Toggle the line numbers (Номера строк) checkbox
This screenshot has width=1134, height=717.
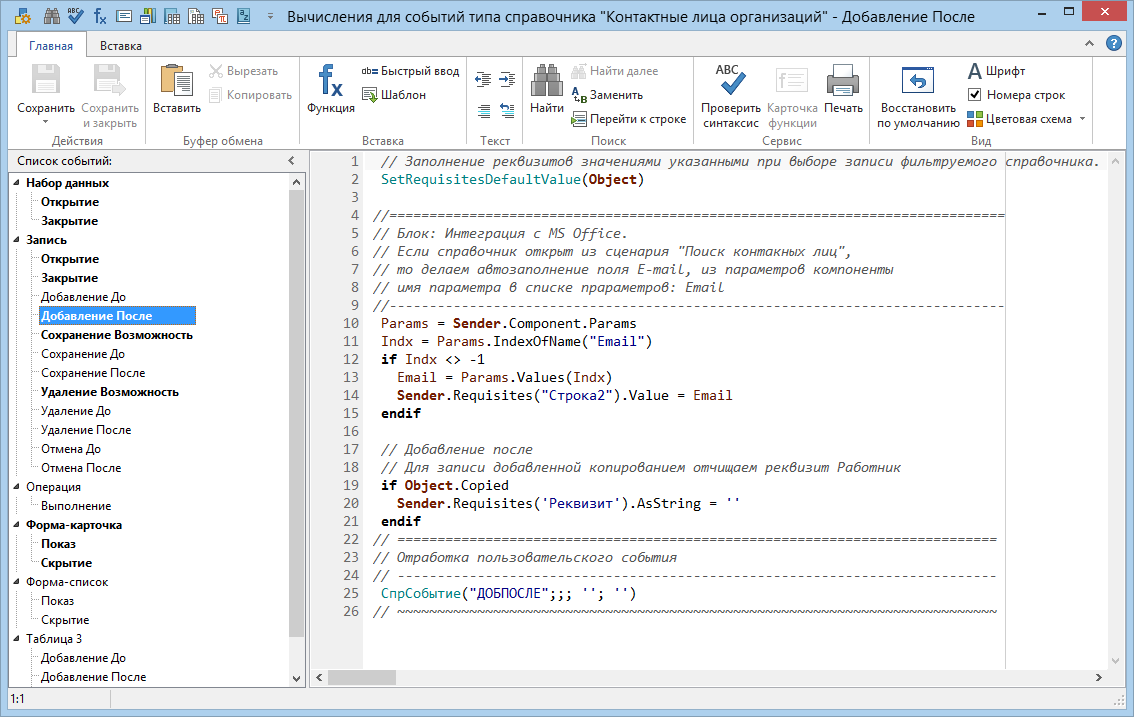click(975, 95)
